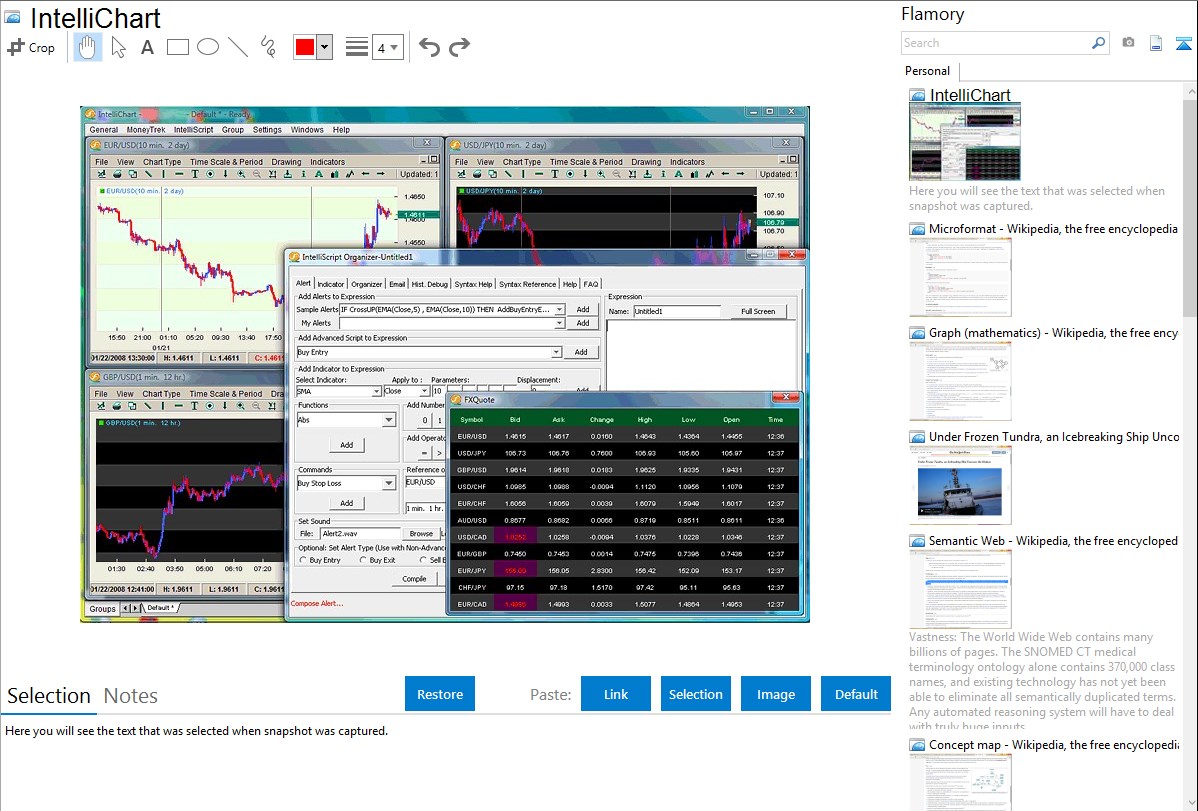Image resolution: width=1198 pixels, height=811 pixels.
Task: Open the line width dropdown showing 4
Action: pos(388,48)
